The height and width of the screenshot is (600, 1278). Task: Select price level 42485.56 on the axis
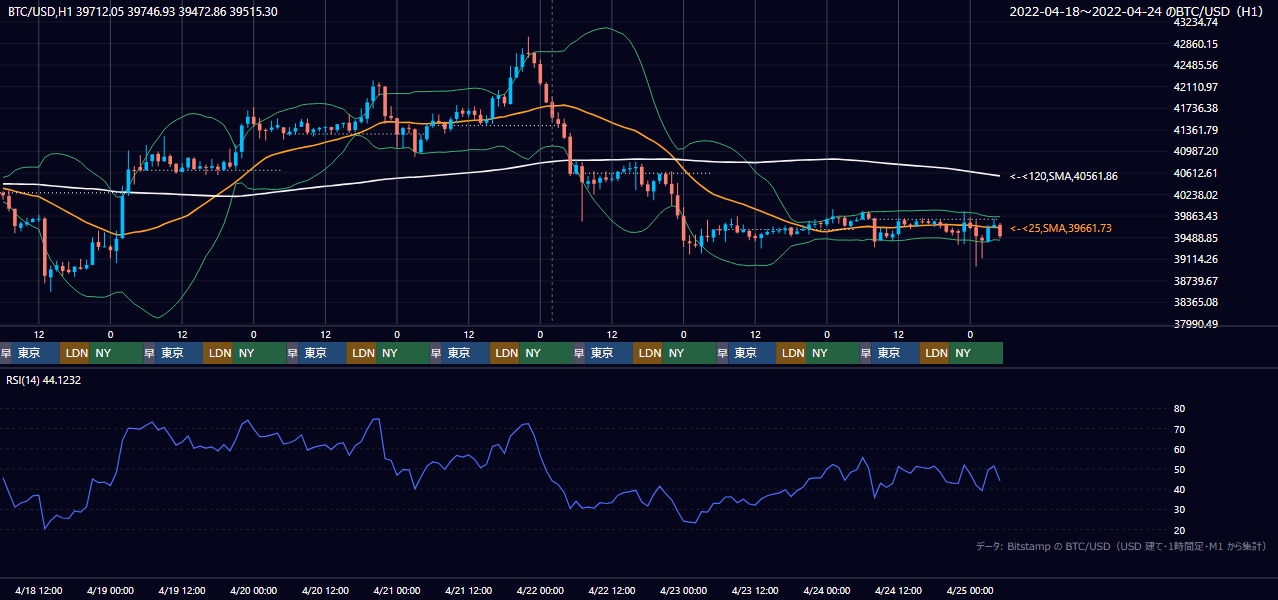[1196, 65]
